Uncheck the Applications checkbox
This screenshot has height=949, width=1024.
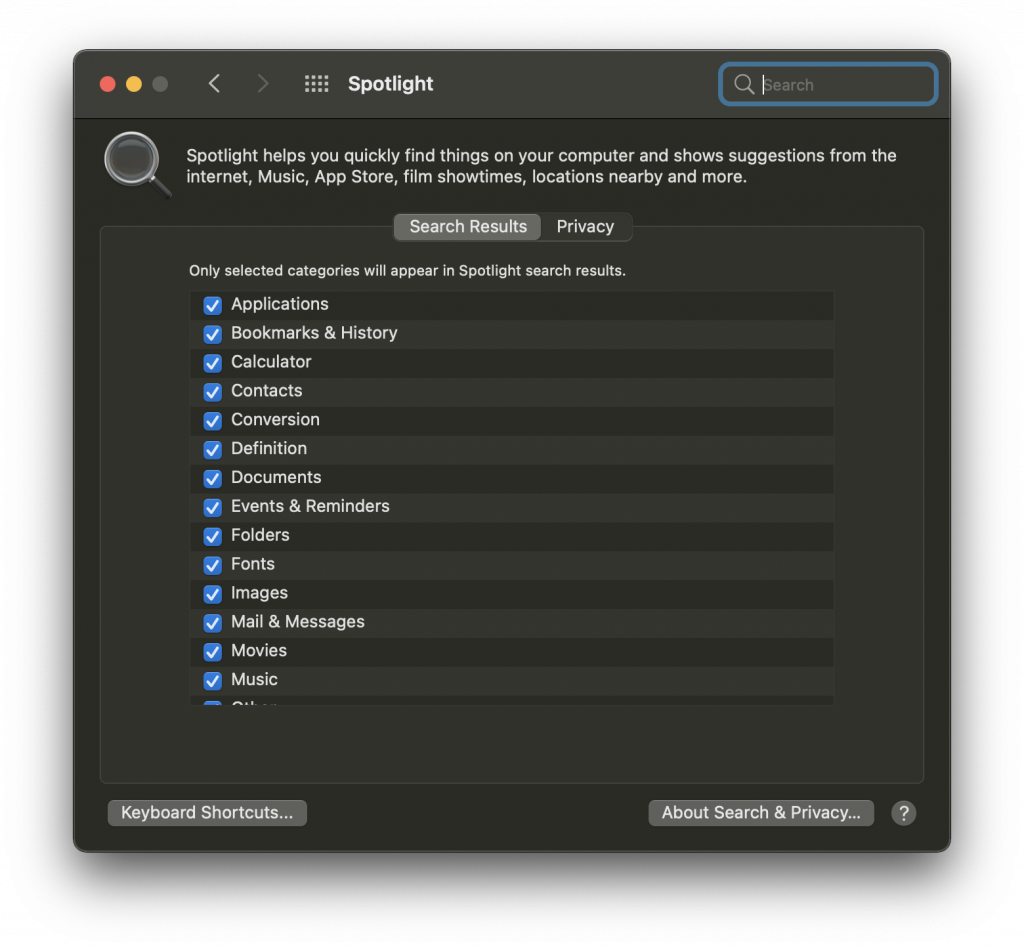click(x=212, y=305)
